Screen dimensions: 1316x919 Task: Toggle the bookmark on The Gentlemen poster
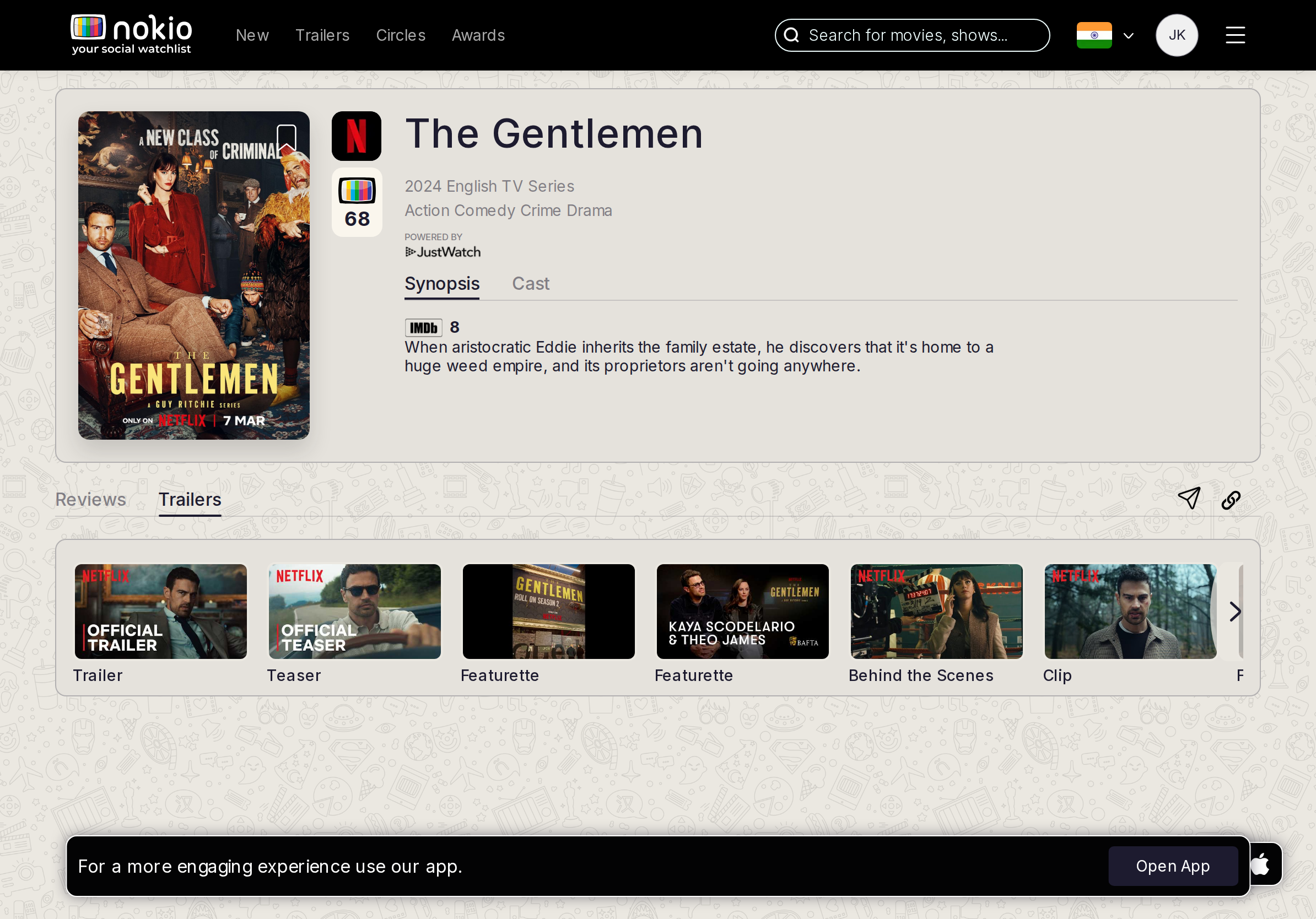pos(287,138)
